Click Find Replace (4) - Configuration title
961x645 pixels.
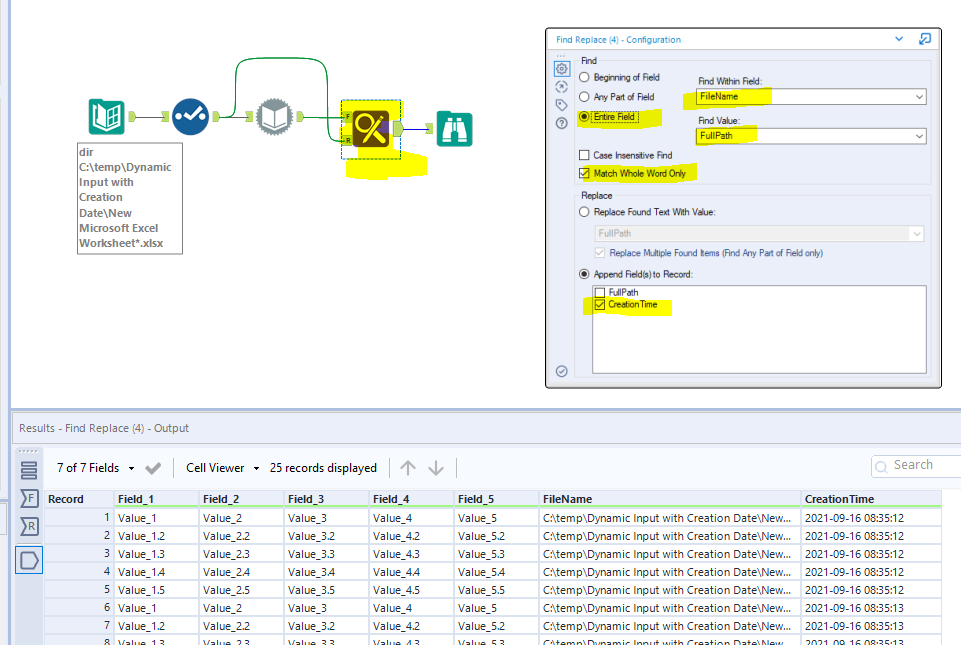pyautogui.click(x=618, y=39)
